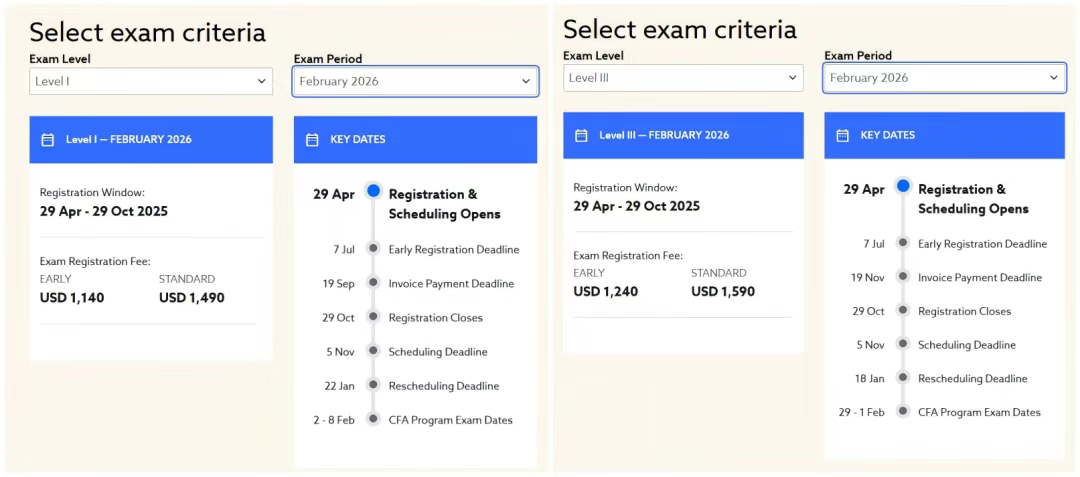Click the Level III — FEBRUARY 2026 header

[683, 136]
